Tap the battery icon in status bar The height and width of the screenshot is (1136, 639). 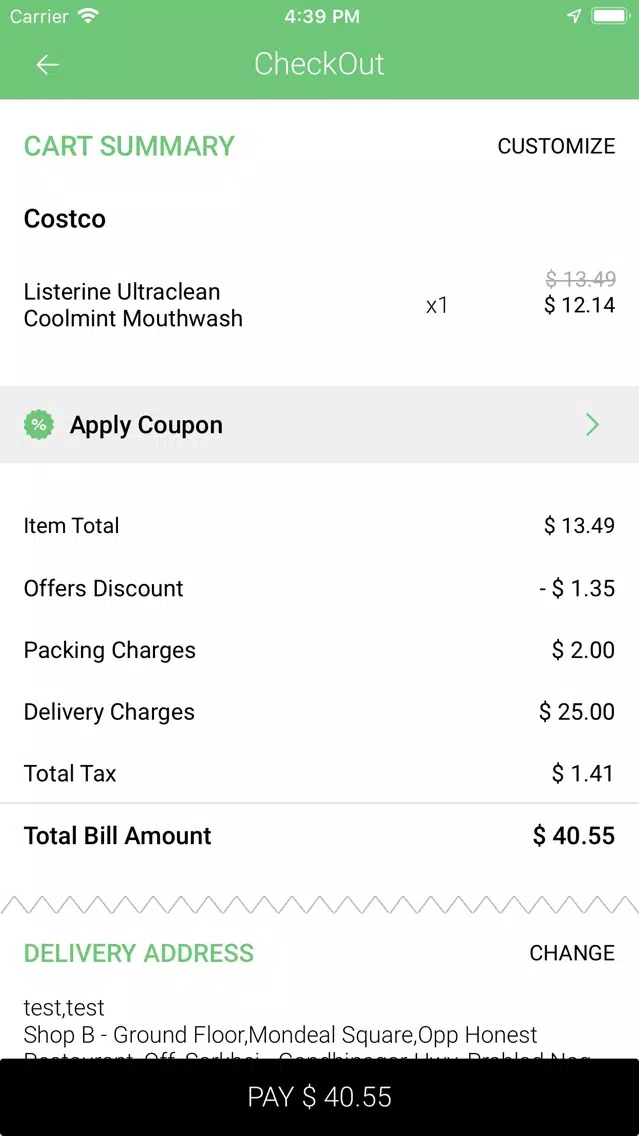pyautogui.click(x=609, y=16)
